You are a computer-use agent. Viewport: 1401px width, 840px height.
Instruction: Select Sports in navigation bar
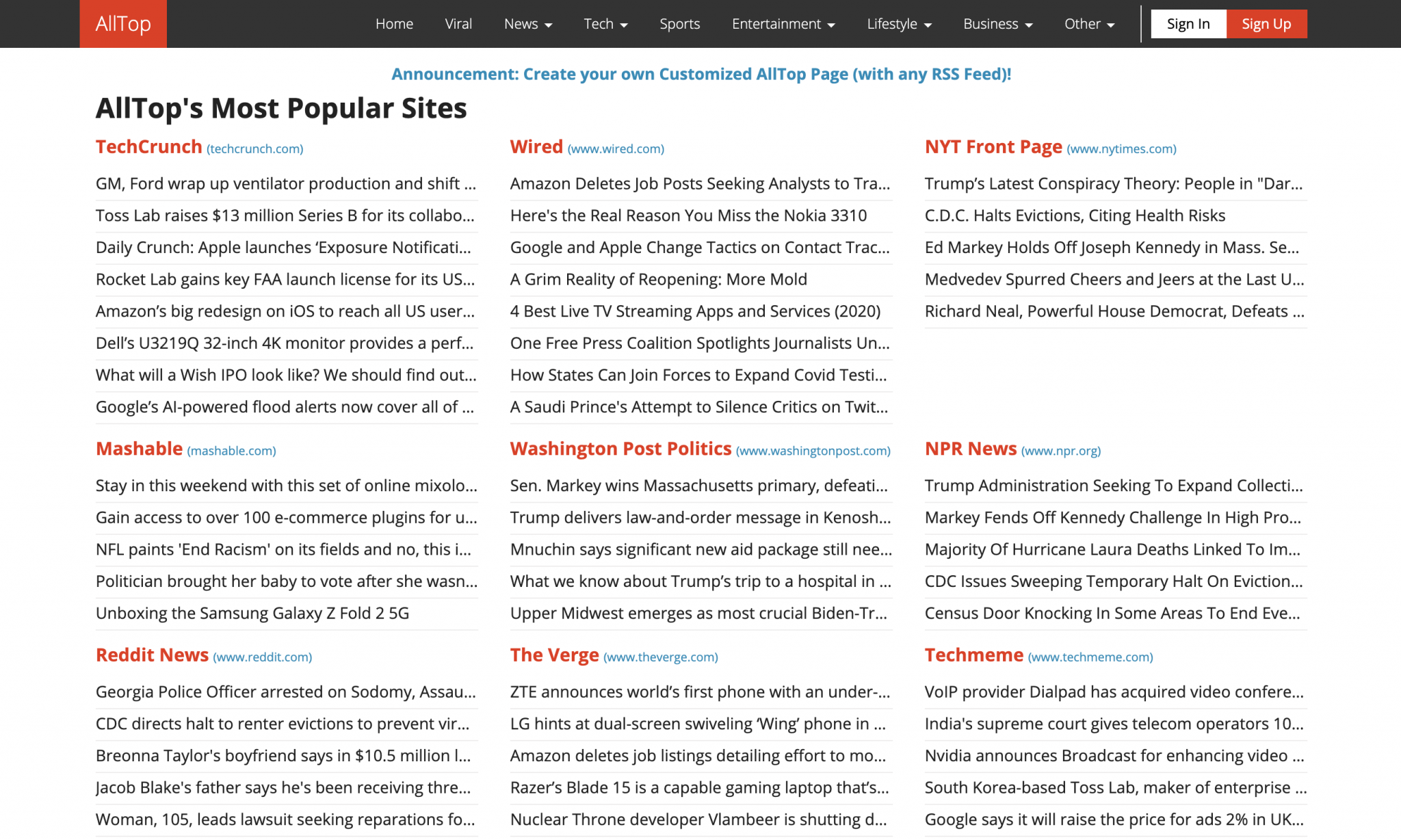coord(679,24)
